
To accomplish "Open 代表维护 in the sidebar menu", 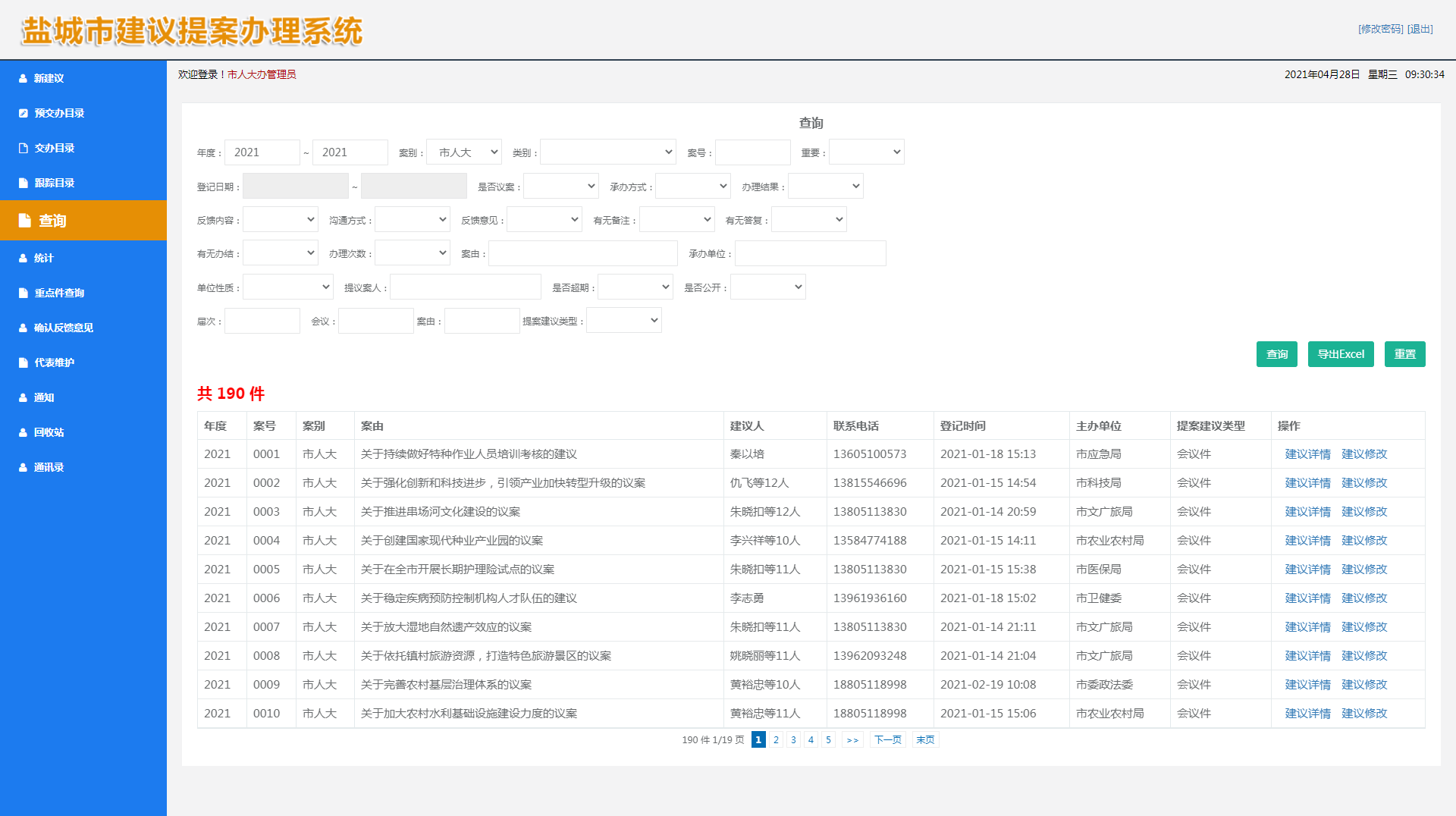I will click(x=55, y=362).
